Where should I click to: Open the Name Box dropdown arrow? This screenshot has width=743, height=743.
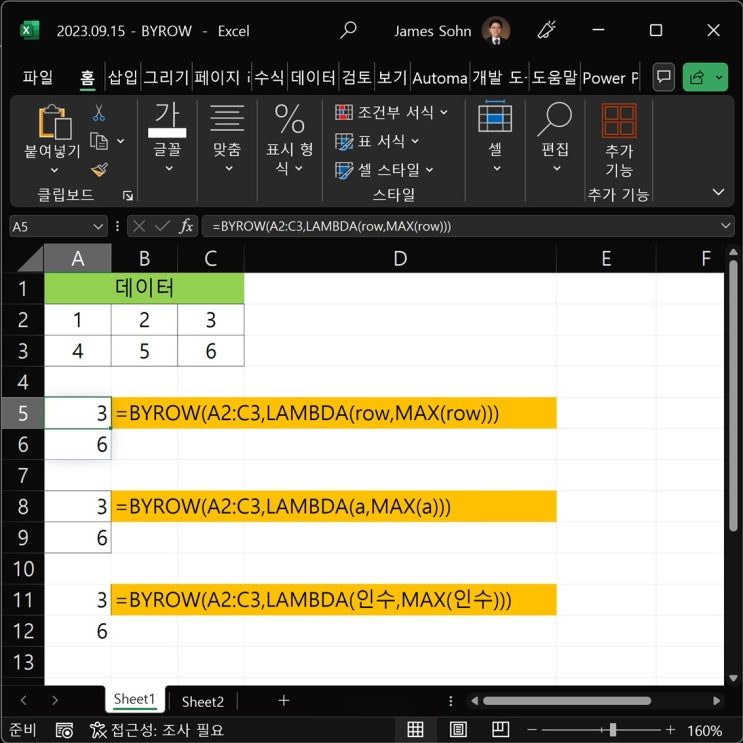click(x=98, y=227)
